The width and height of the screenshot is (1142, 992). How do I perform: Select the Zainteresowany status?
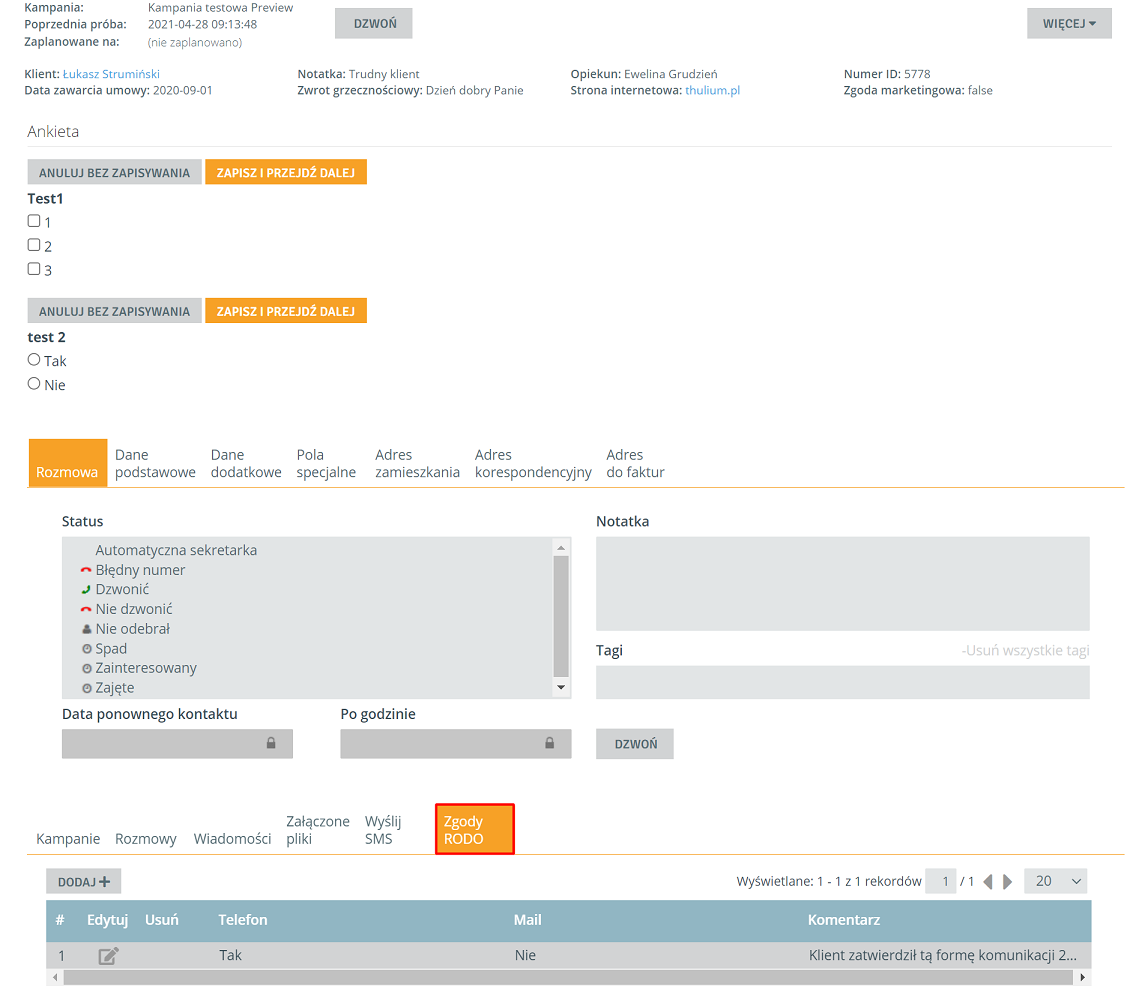[x=146, y=668]
